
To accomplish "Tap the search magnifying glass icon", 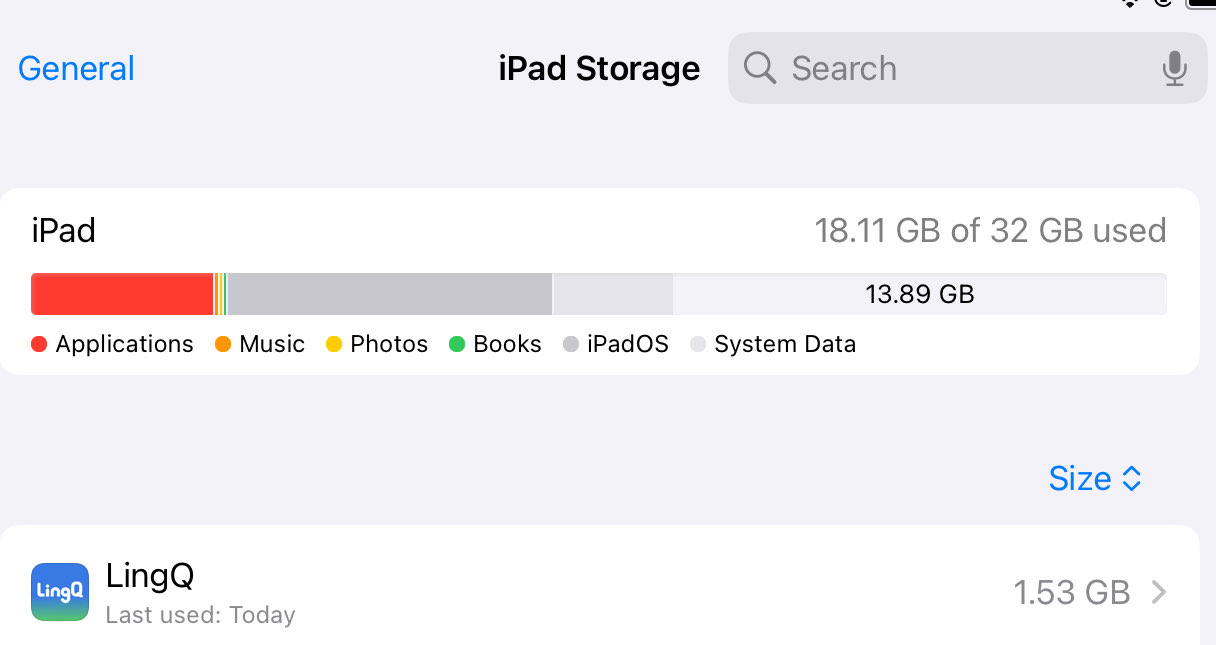I will pyautogui.click(x=760, y=68).
